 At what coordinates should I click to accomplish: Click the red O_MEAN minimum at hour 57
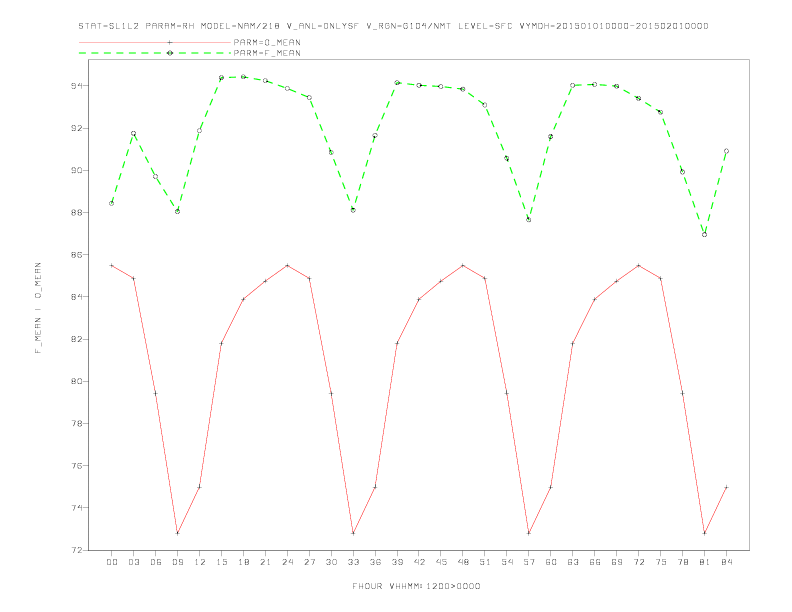[x=529, y=533]
